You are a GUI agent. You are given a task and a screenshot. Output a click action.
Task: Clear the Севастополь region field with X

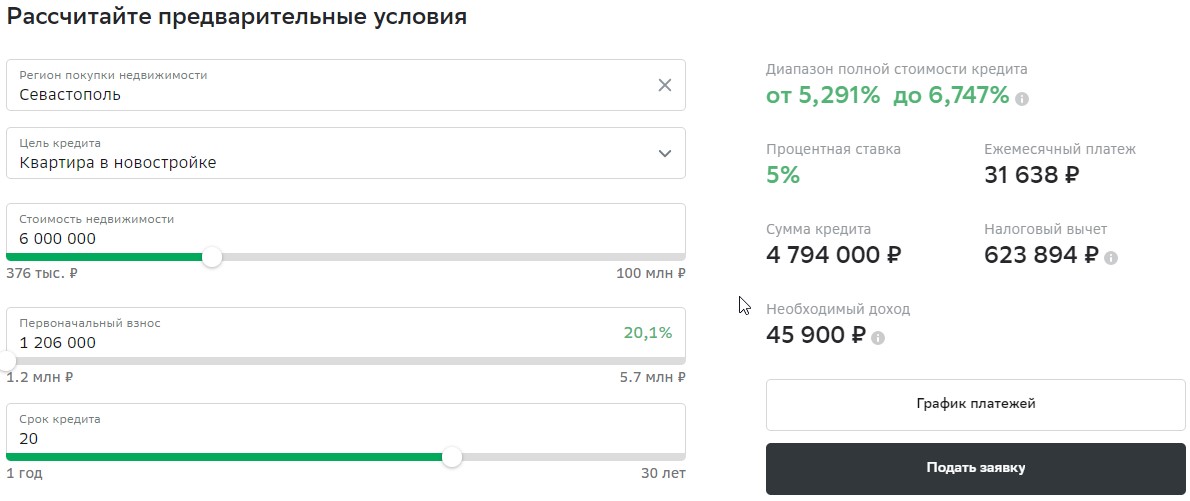pos(665,85)
